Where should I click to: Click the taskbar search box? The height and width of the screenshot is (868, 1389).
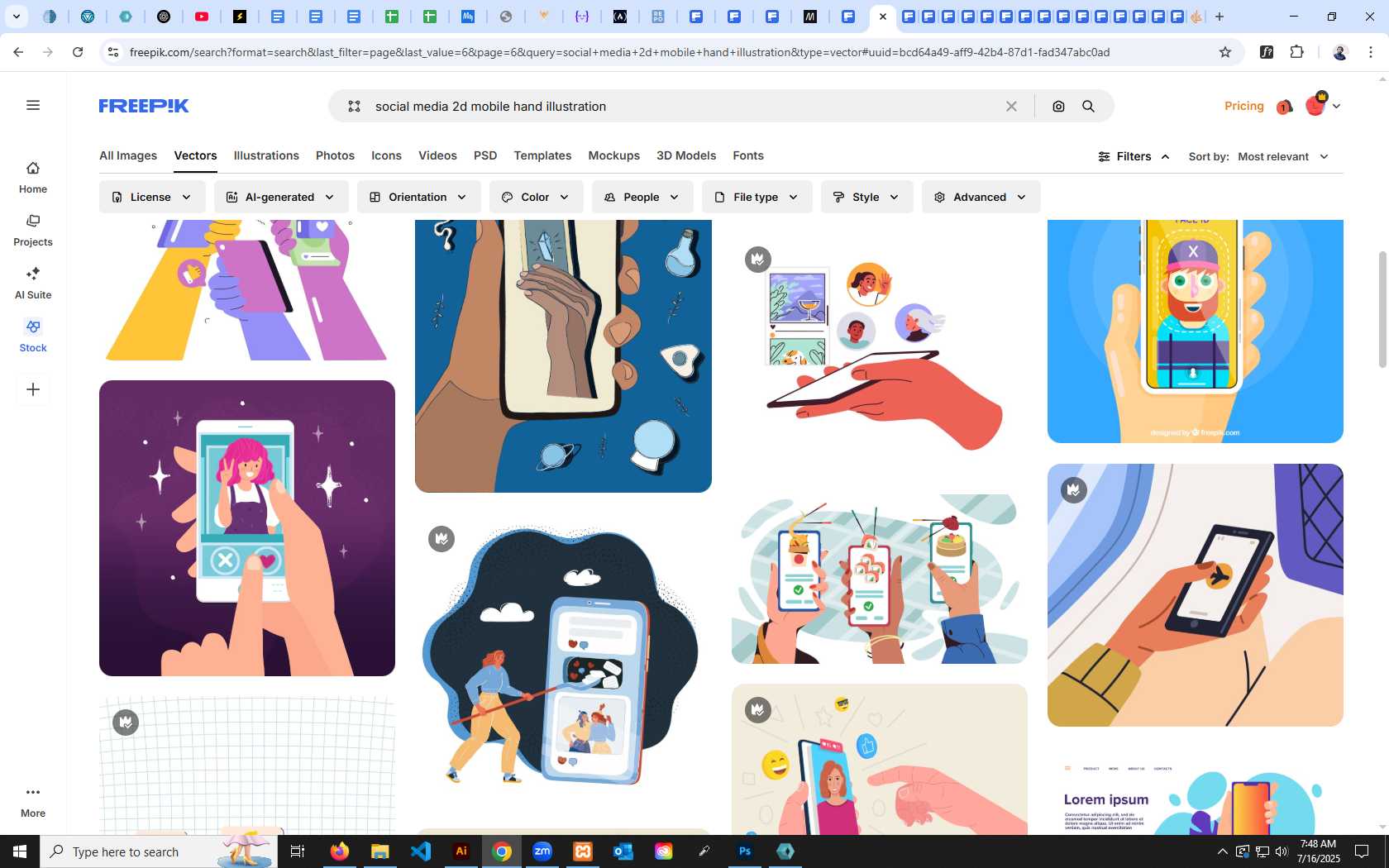(x=159, y=851)
